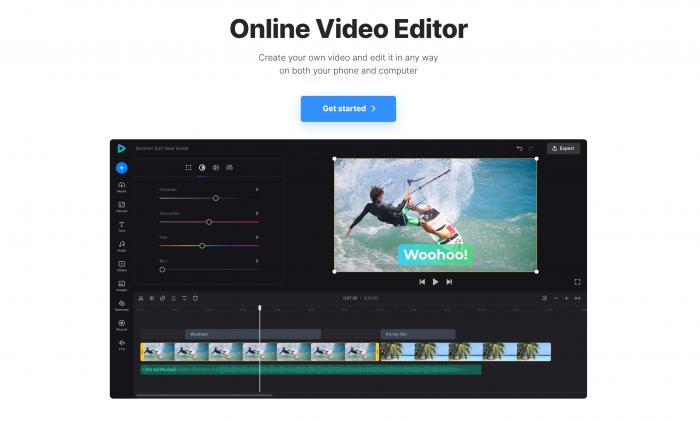This screenshot has width=700, height=421.
Task: Click the Blur slider handle
Action: [x=162, y=269]
